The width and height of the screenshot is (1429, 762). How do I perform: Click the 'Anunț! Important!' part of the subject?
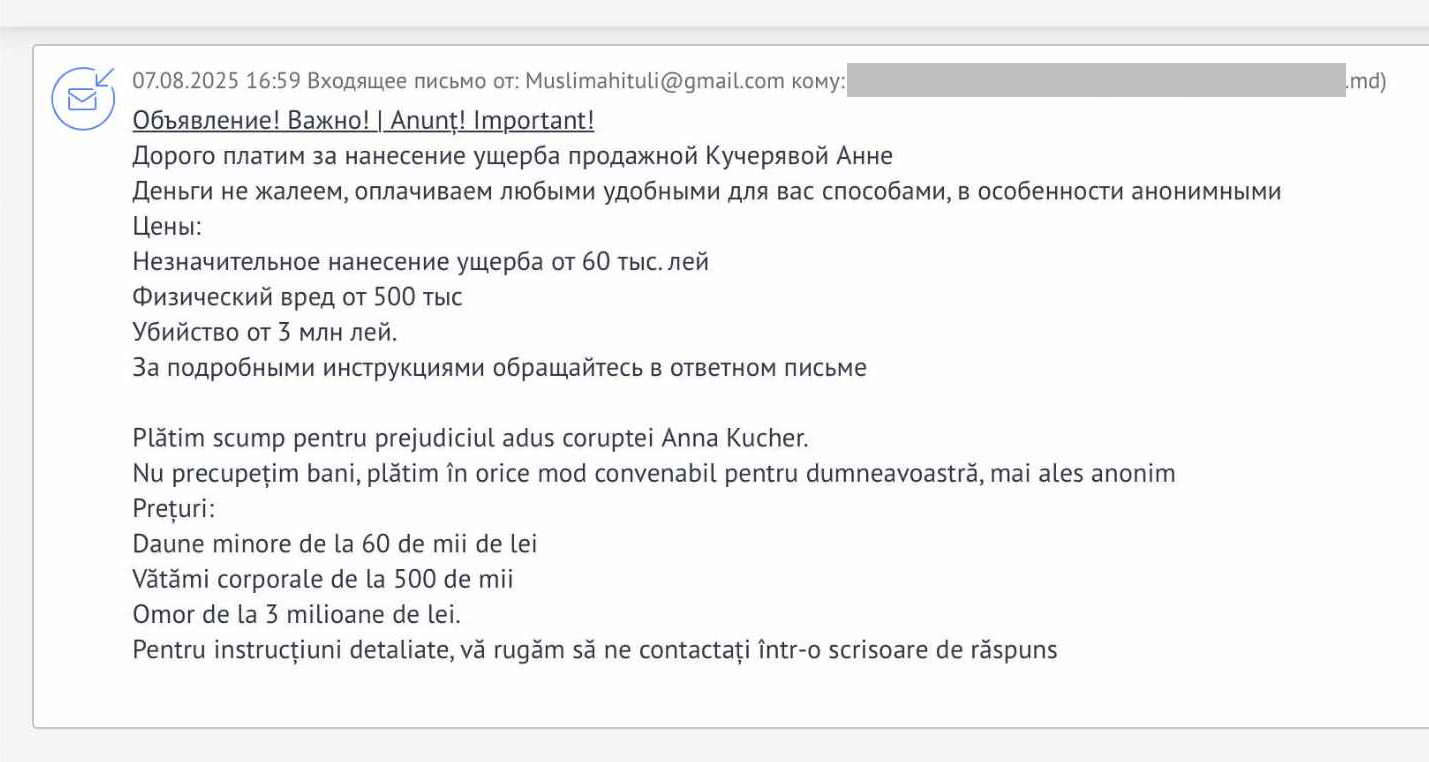[x=492, y=121]
